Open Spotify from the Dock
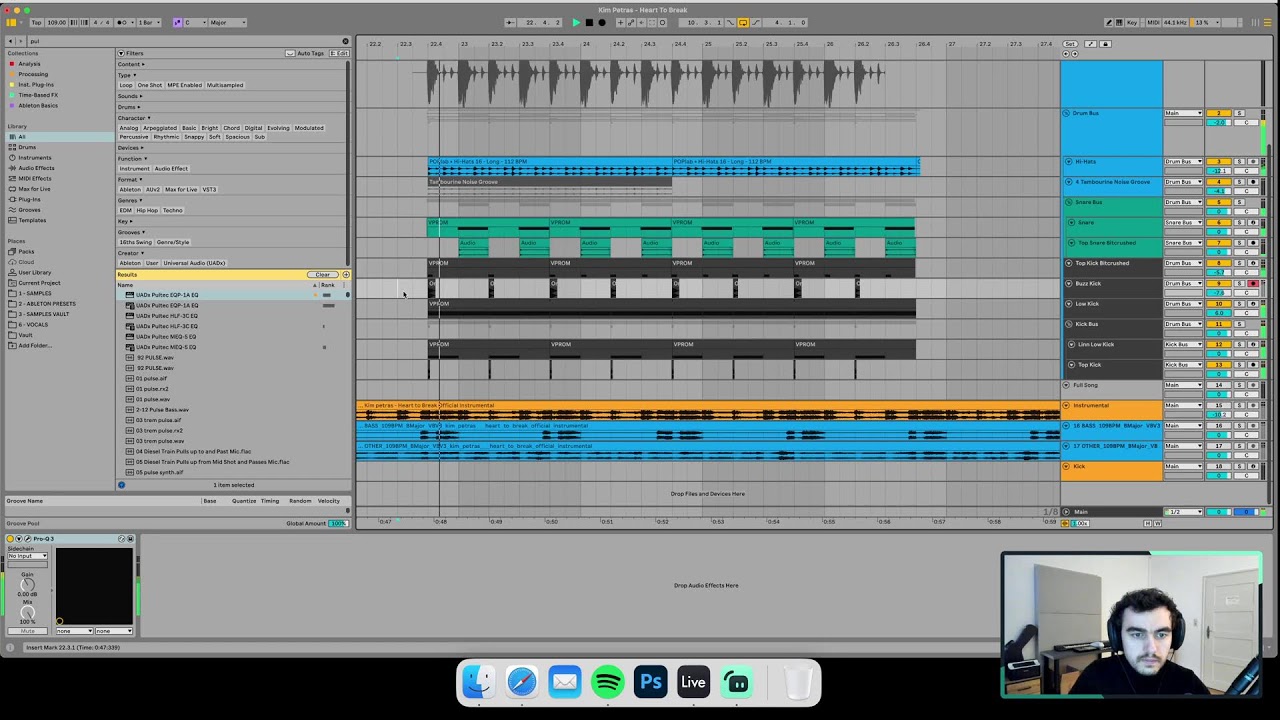Screen dimensions: 1280x720 (608, 683)
